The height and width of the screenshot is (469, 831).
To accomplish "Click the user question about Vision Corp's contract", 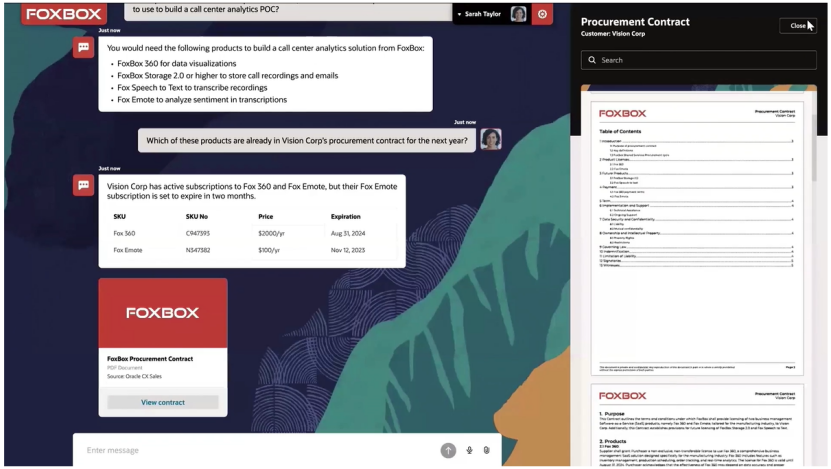I will (x=307, y=140).
